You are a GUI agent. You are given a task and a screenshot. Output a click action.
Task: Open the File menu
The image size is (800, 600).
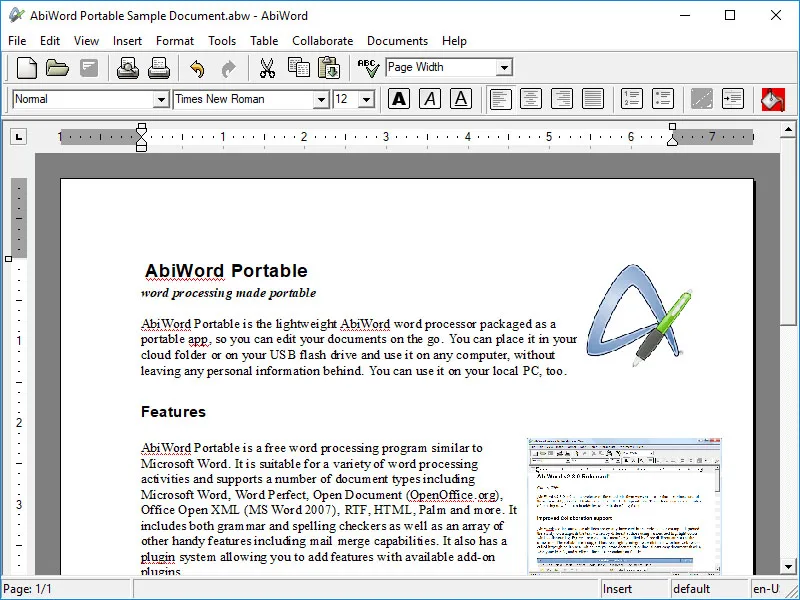[x=17, y=41]
